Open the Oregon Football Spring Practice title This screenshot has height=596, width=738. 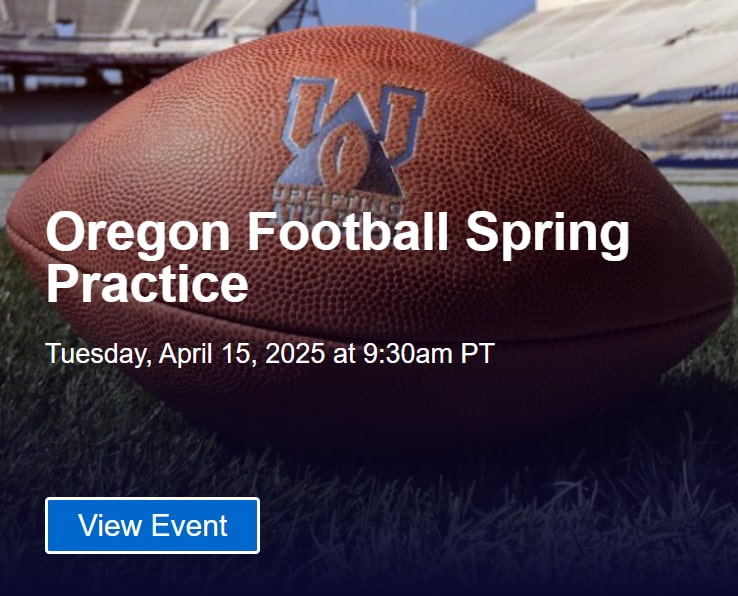(337, 257)
